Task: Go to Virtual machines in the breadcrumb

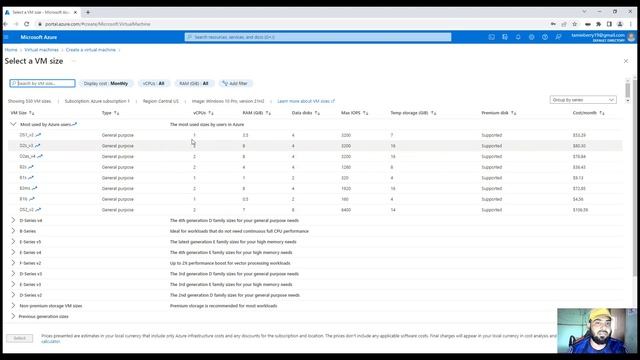Action: pyautogui.click(x=41, y=50)
